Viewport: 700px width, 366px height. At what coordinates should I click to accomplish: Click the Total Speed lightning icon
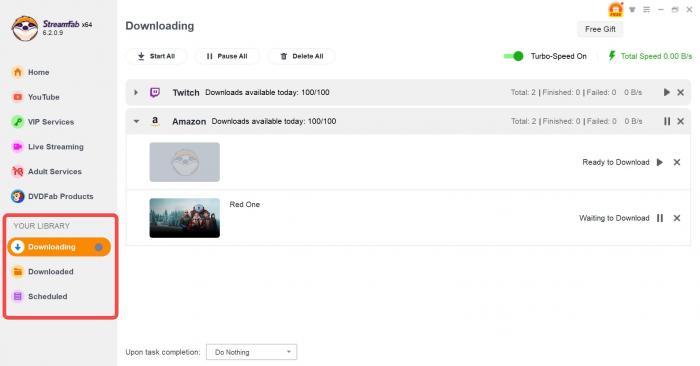point(612,56)
